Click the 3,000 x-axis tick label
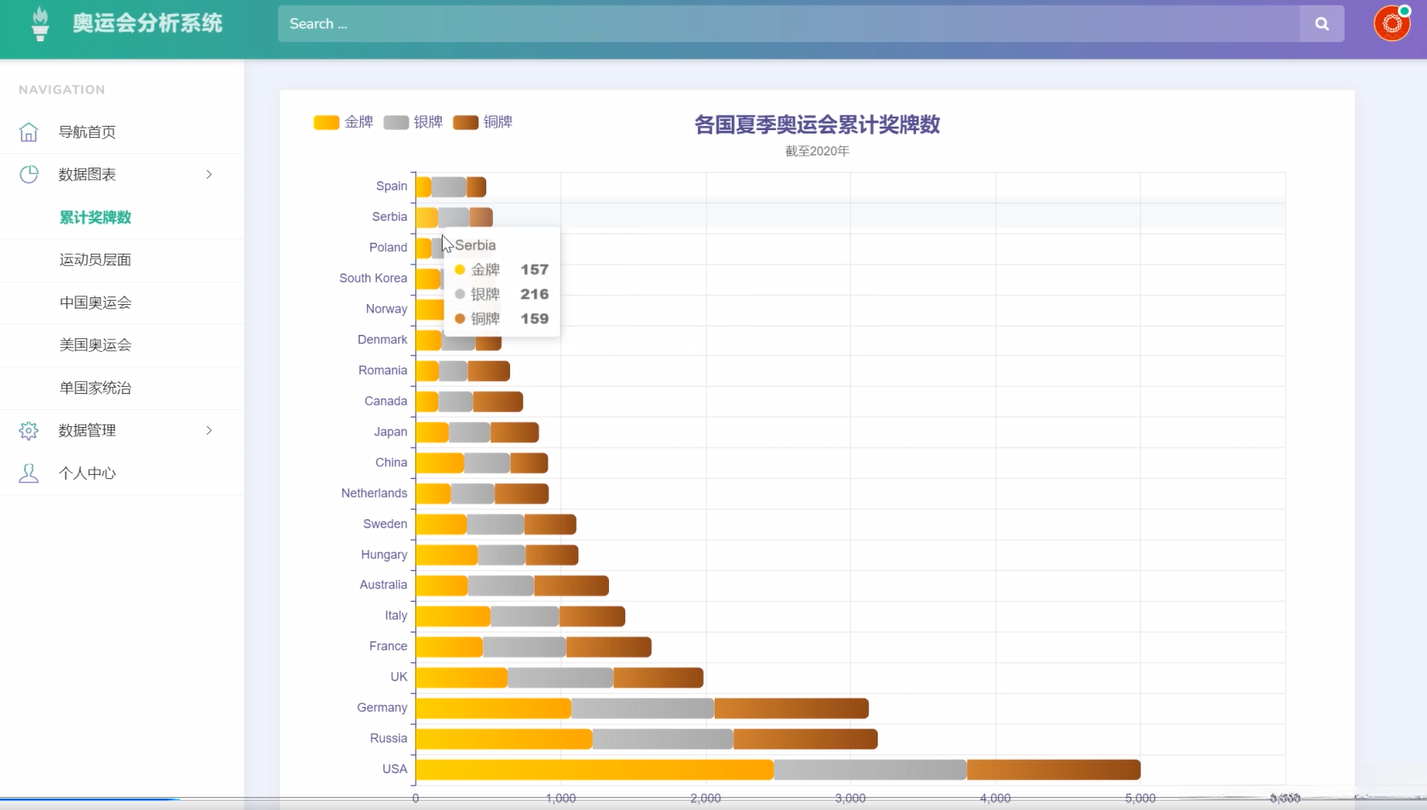The image size is (1427, 810). click(x=851, y=798)
